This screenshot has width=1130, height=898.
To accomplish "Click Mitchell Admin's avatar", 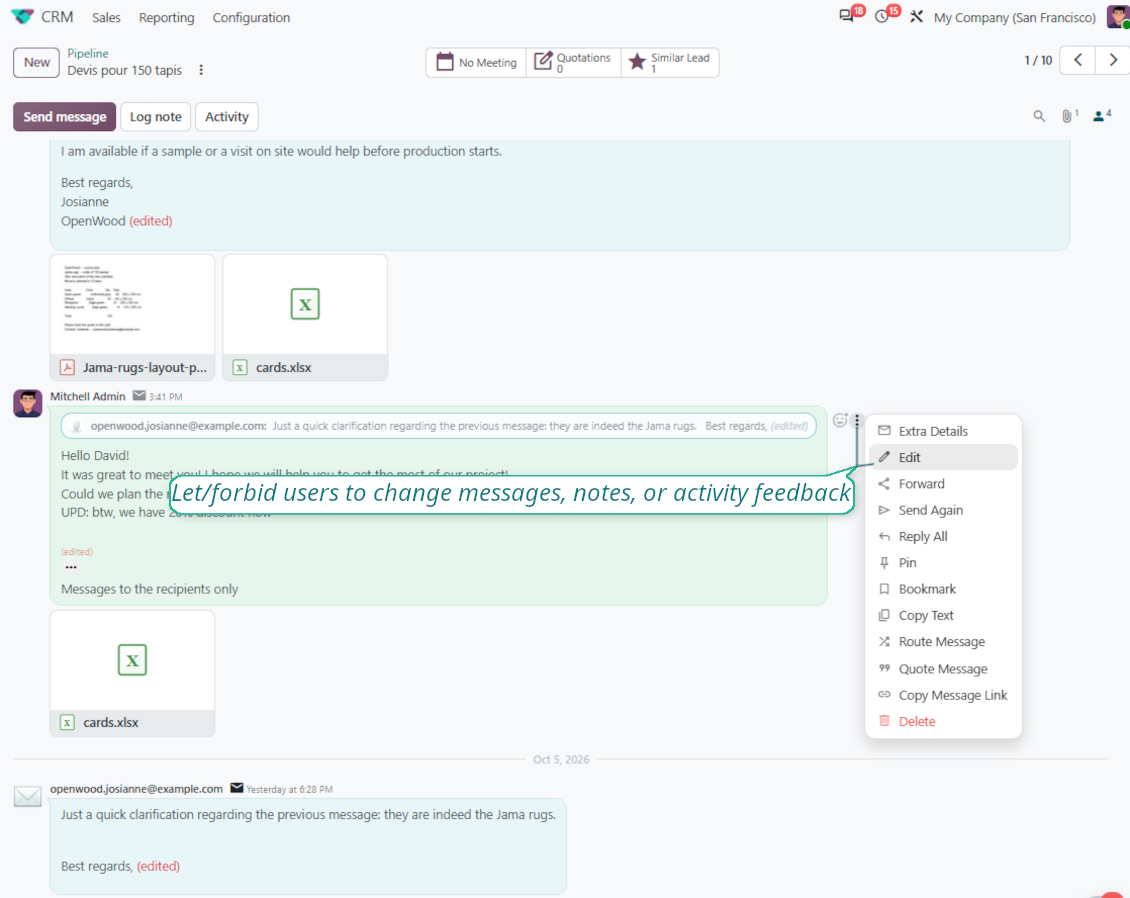I will (x=27, y=404).
